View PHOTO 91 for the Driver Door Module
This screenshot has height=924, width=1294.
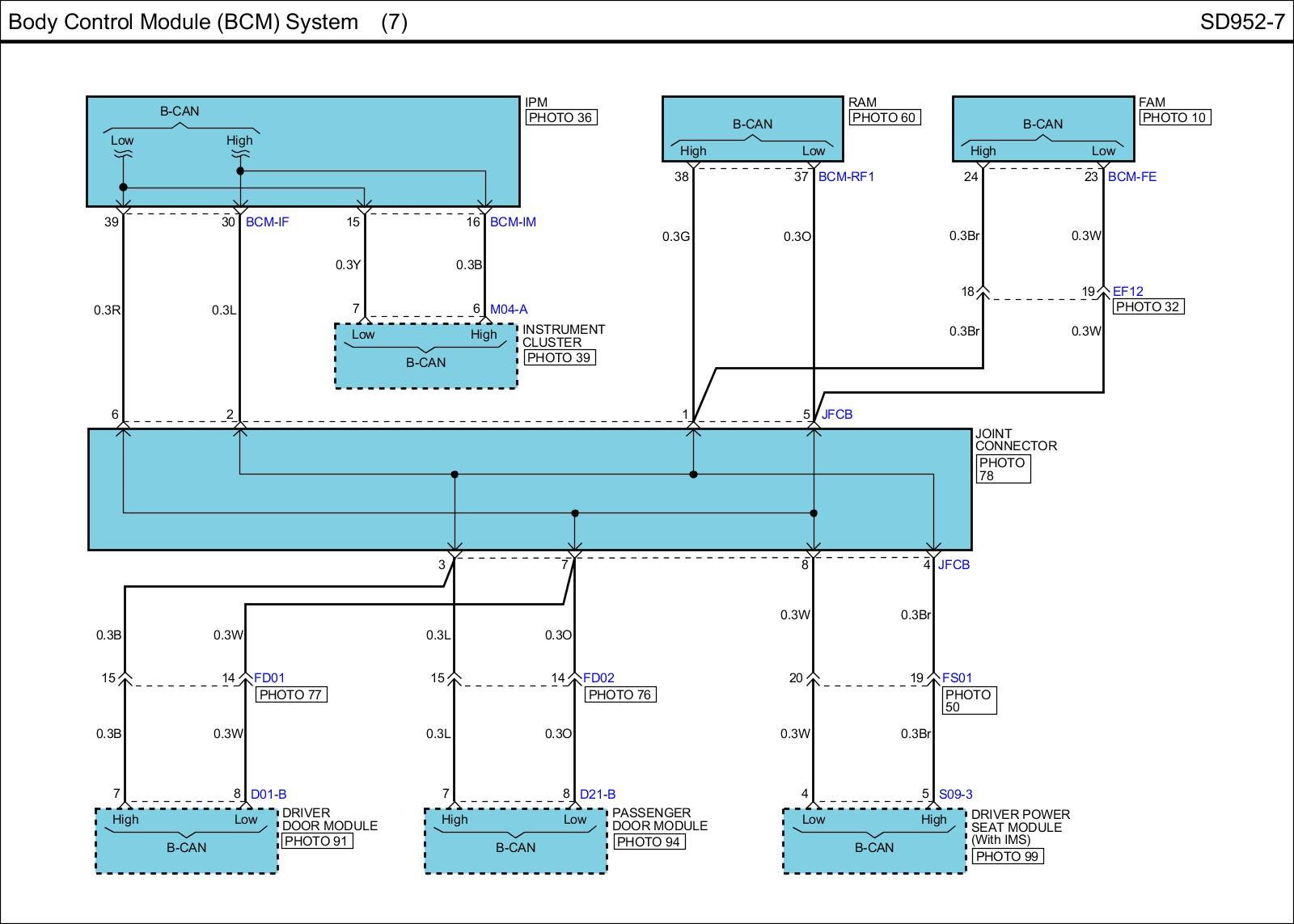click(x=317, y=841)
